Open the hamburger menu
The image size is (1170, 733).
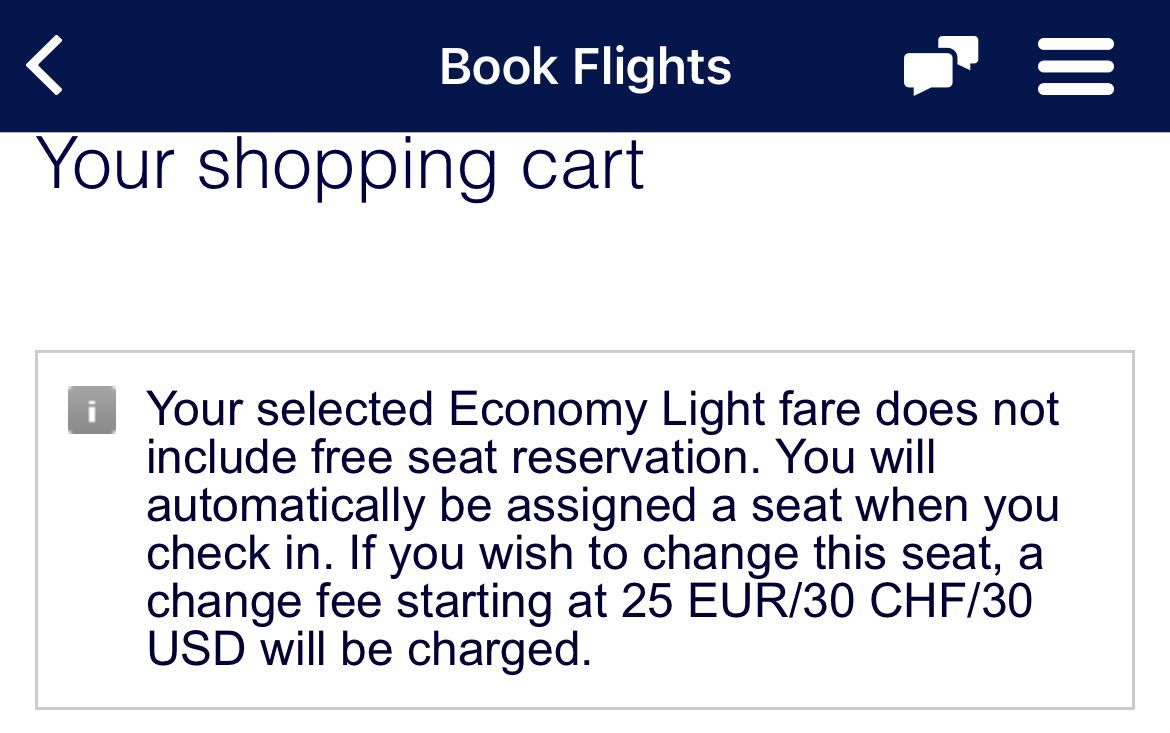[x=1075, y=66]
